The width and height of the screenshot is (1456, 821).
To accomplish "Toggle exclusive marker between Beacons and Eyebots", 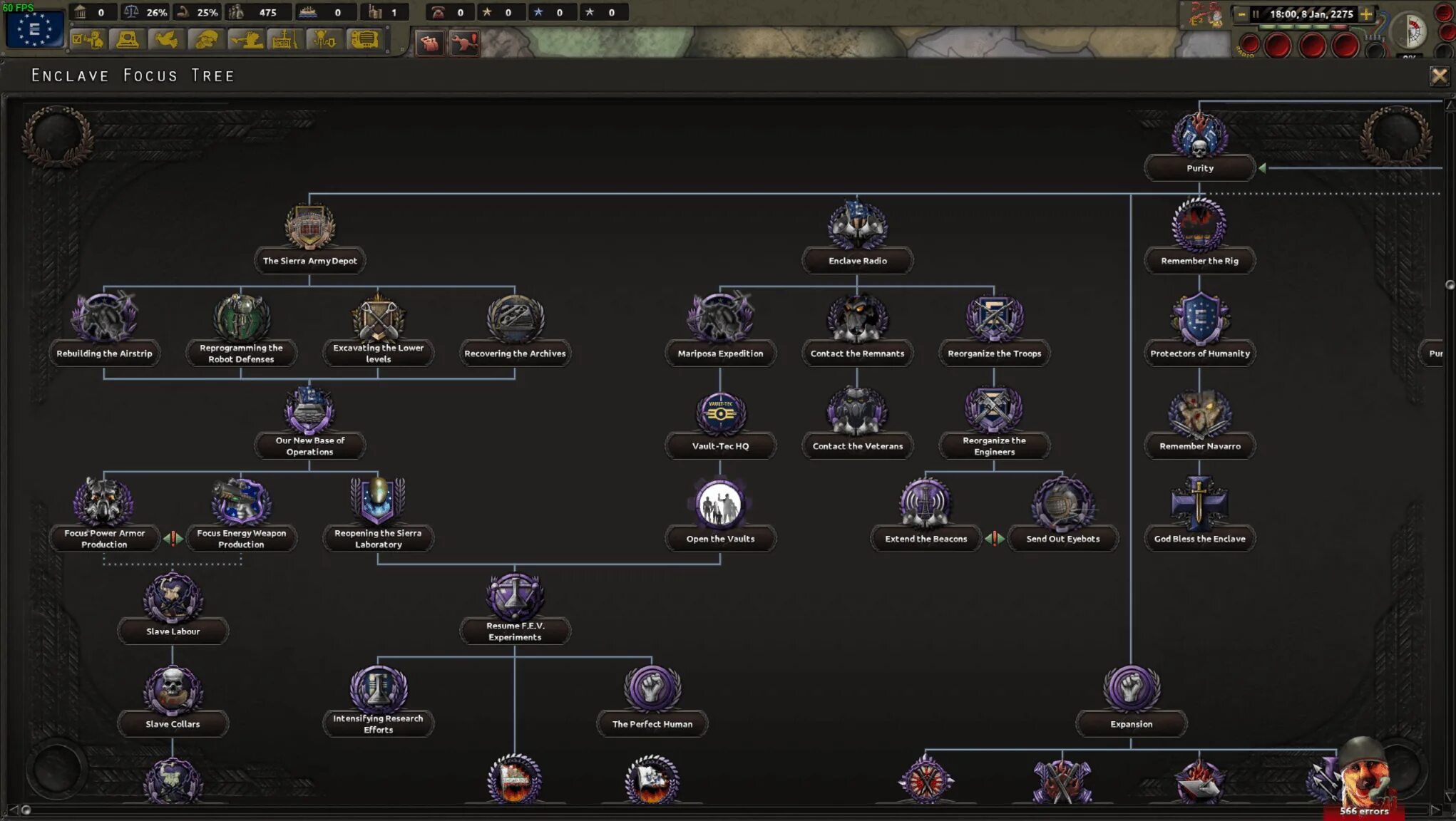I will pos(994,539).
